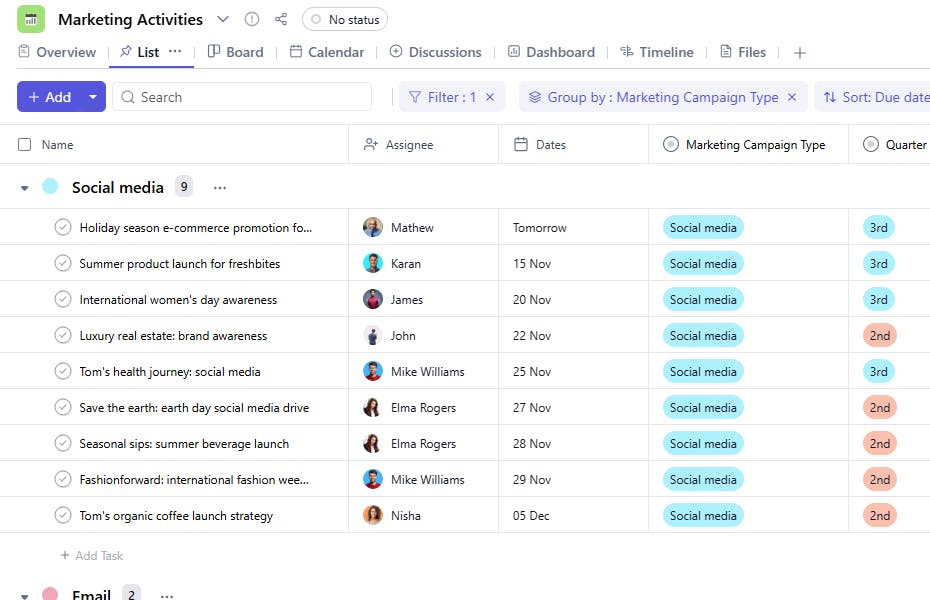Click Mathew's assignee avatar
930x600 pixels.
(x=373, y=228)
